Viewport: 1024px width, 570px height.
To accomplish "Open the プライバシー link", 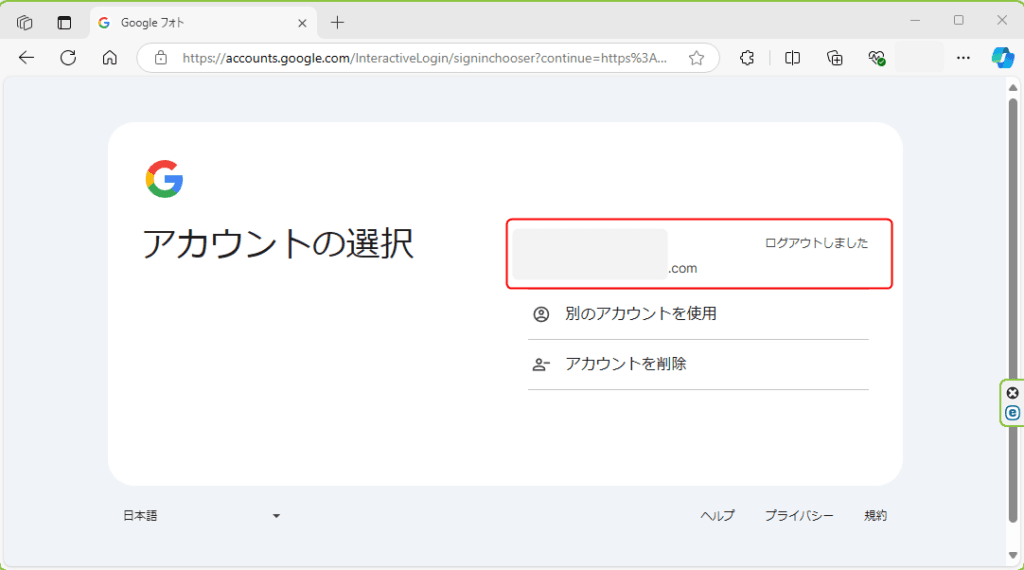I will [x=799, y=516].
